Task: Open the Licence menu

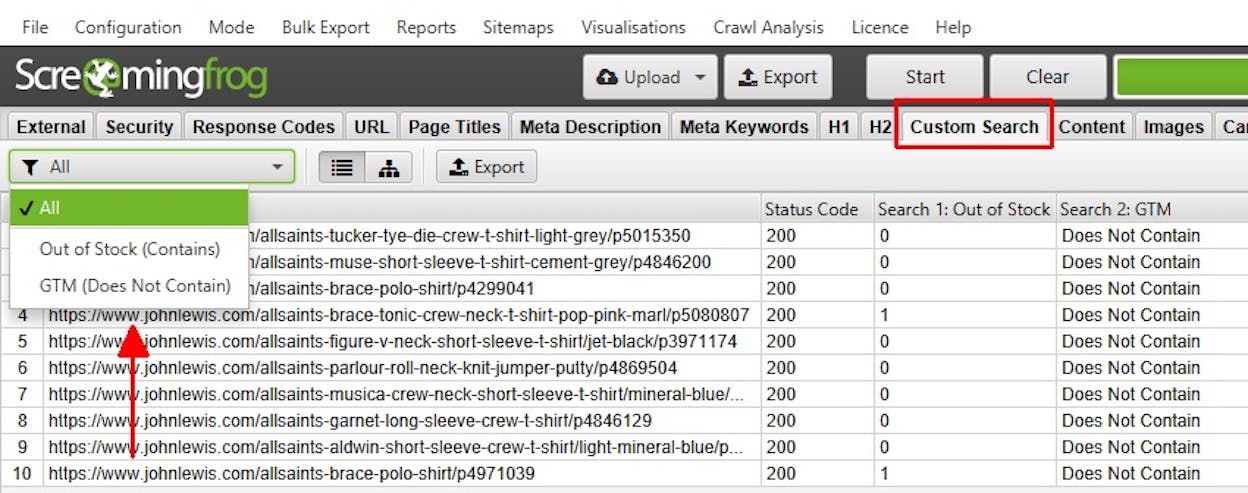Action: pos(880,27)
